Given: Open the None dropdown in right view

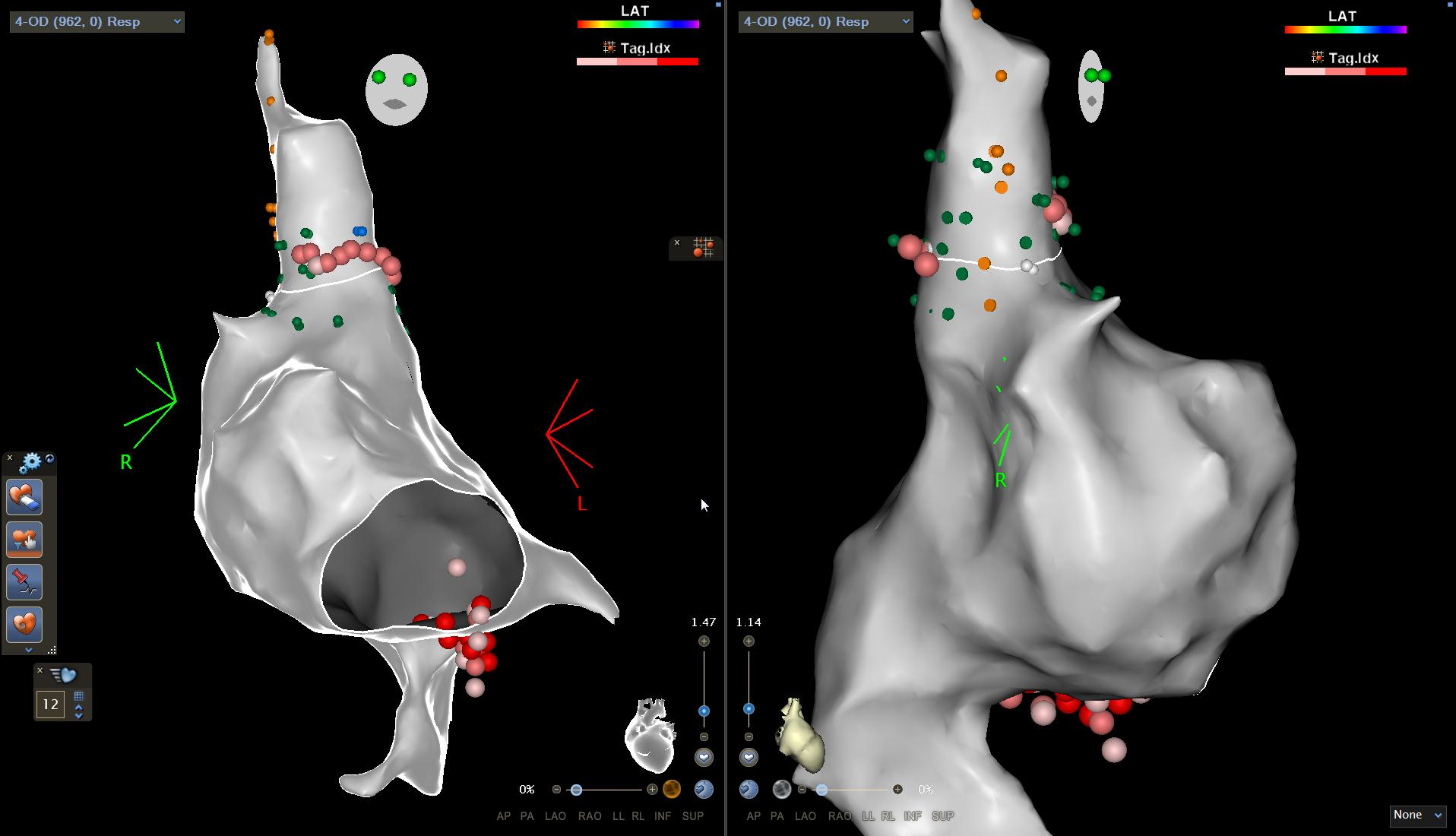Looking at the screenshot, I should click(1417, 815).
